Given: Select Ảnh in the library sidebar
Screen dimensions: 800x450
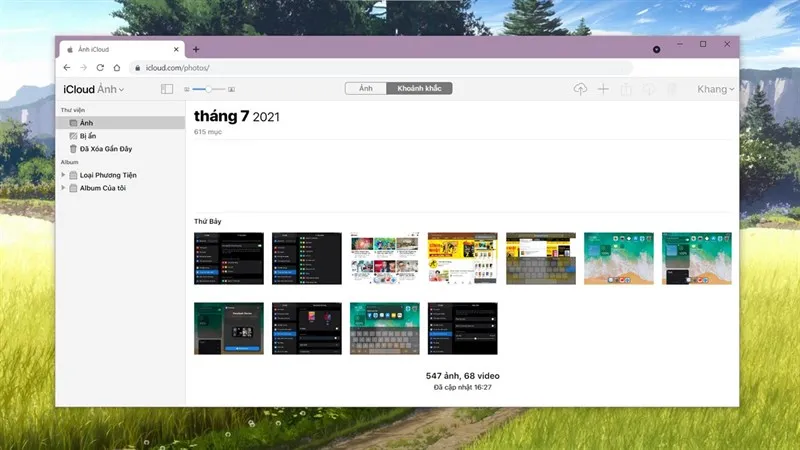Looking at the screenshot, I should [x=86, y=122].
